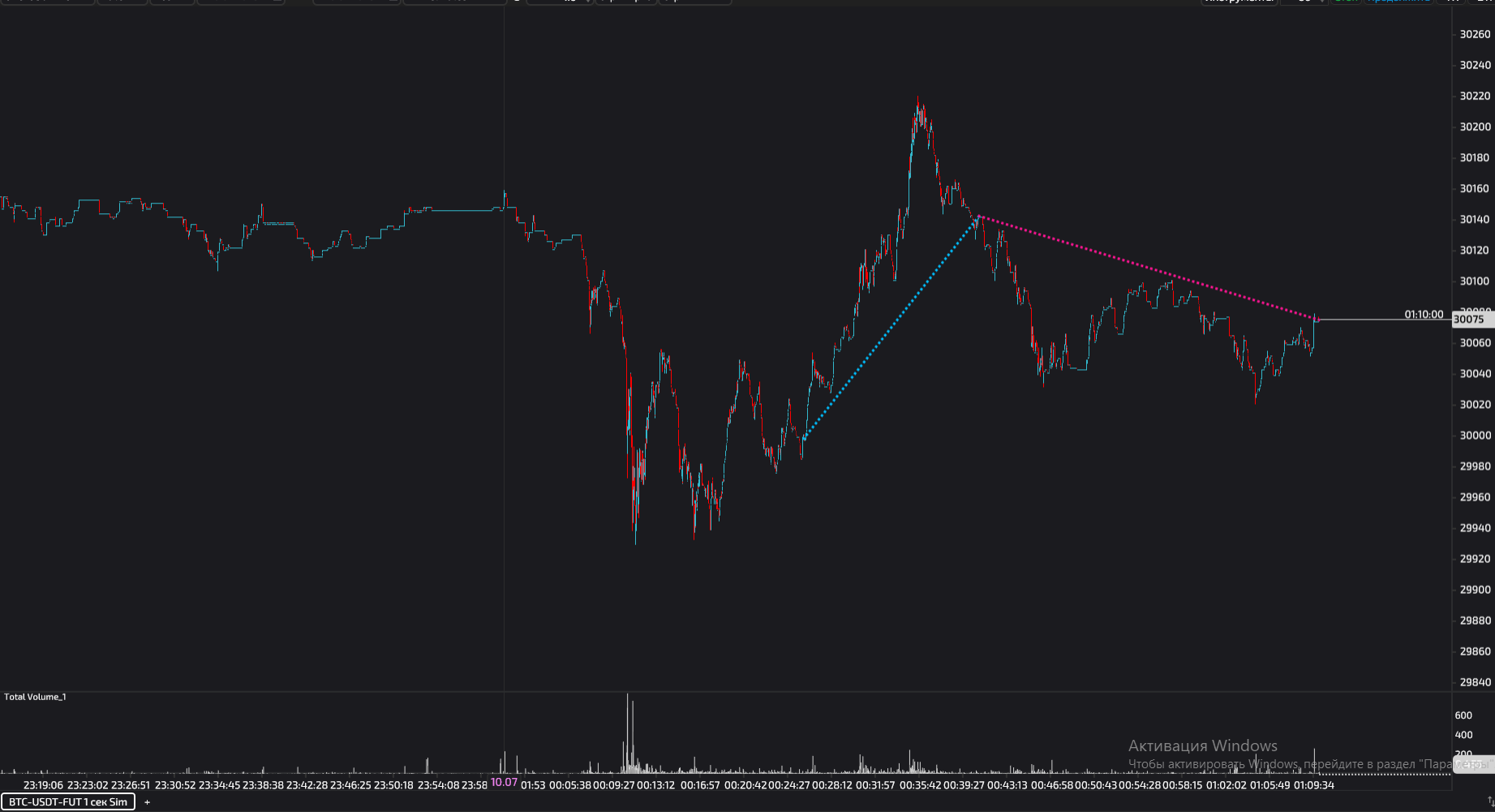Click the 600 volume axis label

1463,715
